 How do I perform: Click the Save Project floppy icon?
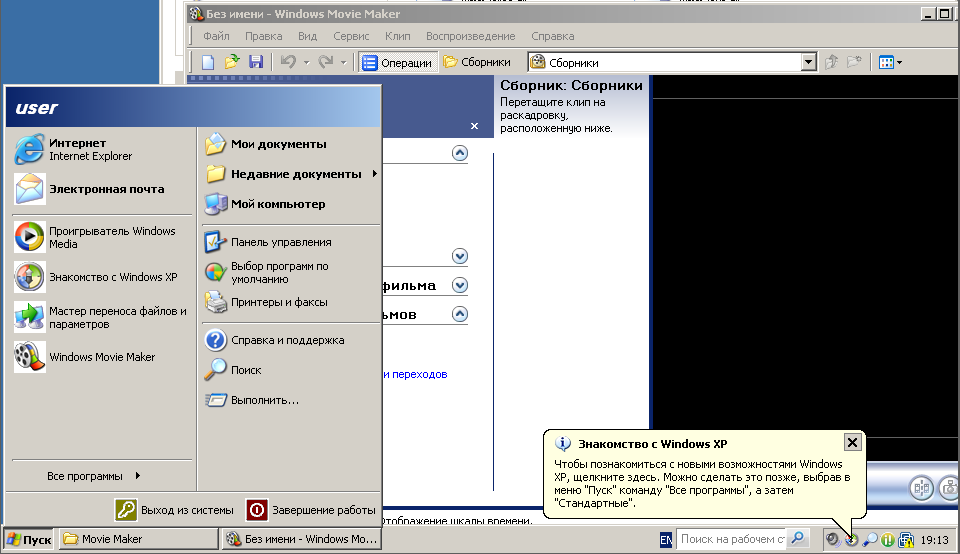point(256,62)
